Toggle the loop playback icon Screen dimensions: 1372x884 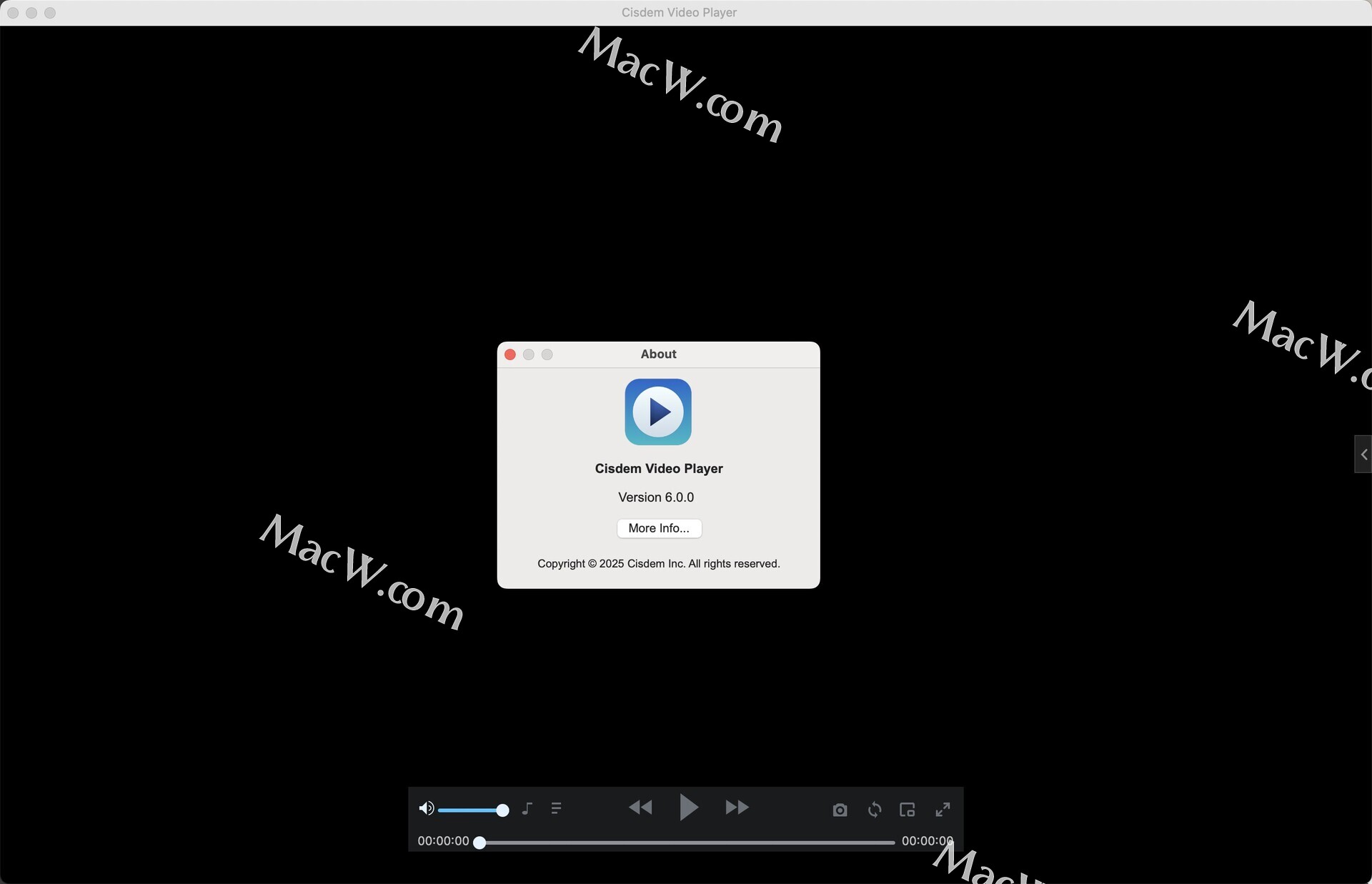click(875, 810)
